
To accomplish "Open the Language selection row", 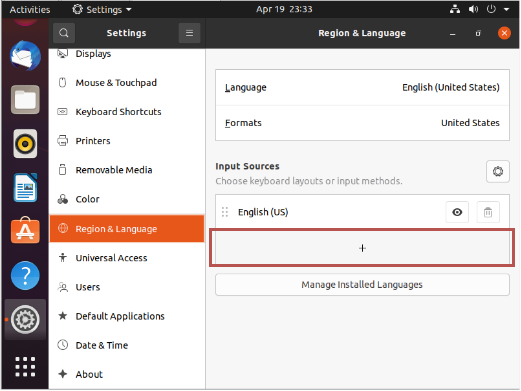I will (x=362, y=88).
